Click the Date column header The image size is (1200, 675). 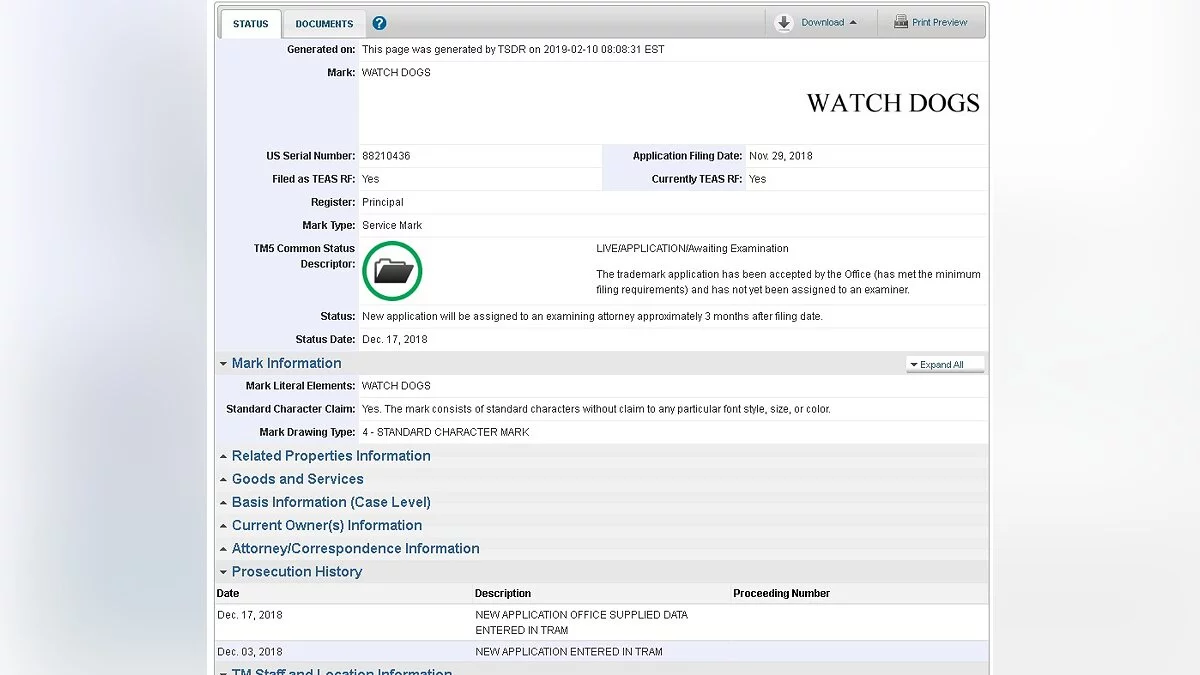(x=228, y=593)
